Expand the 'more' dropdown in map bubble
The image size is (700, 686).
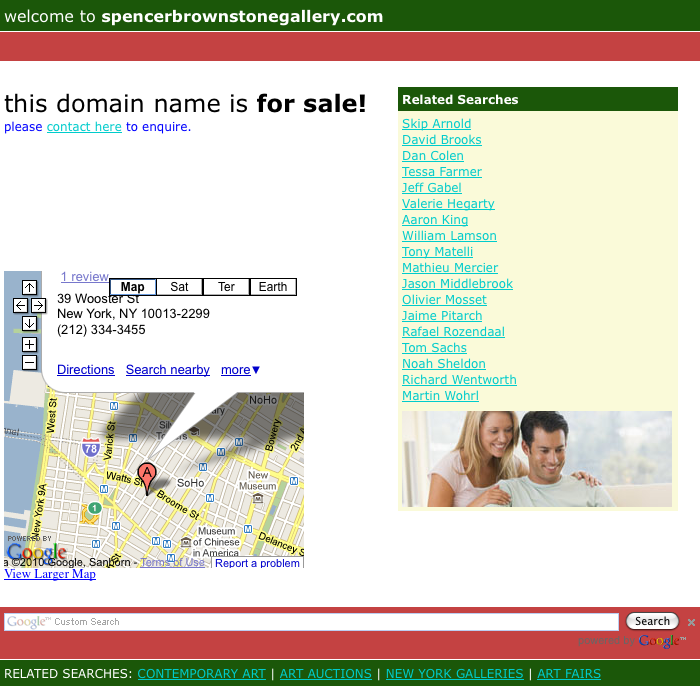pos(240,370)
